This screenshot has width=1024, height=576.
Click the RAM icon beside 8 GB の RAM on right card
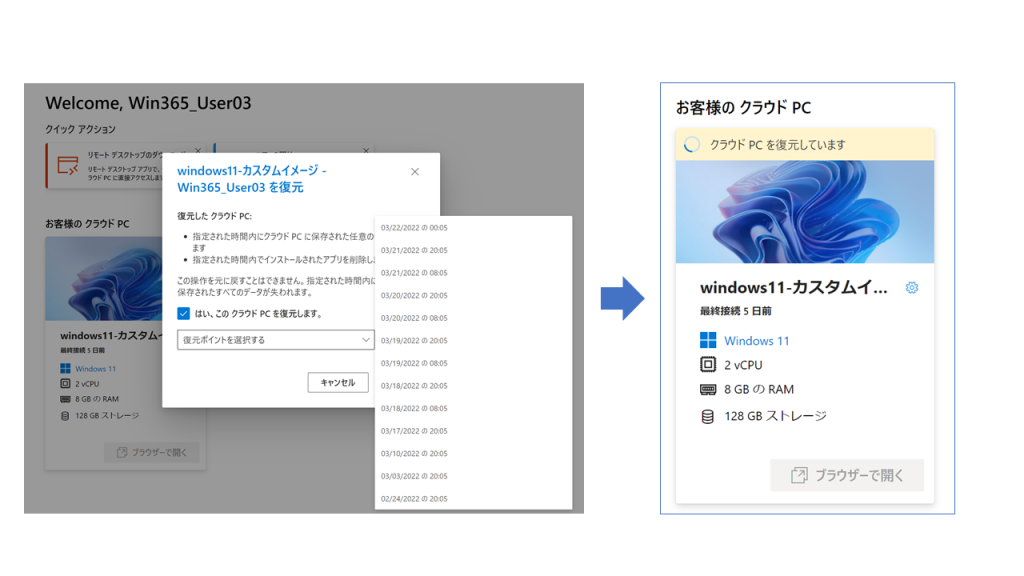(x=708, y=389)
